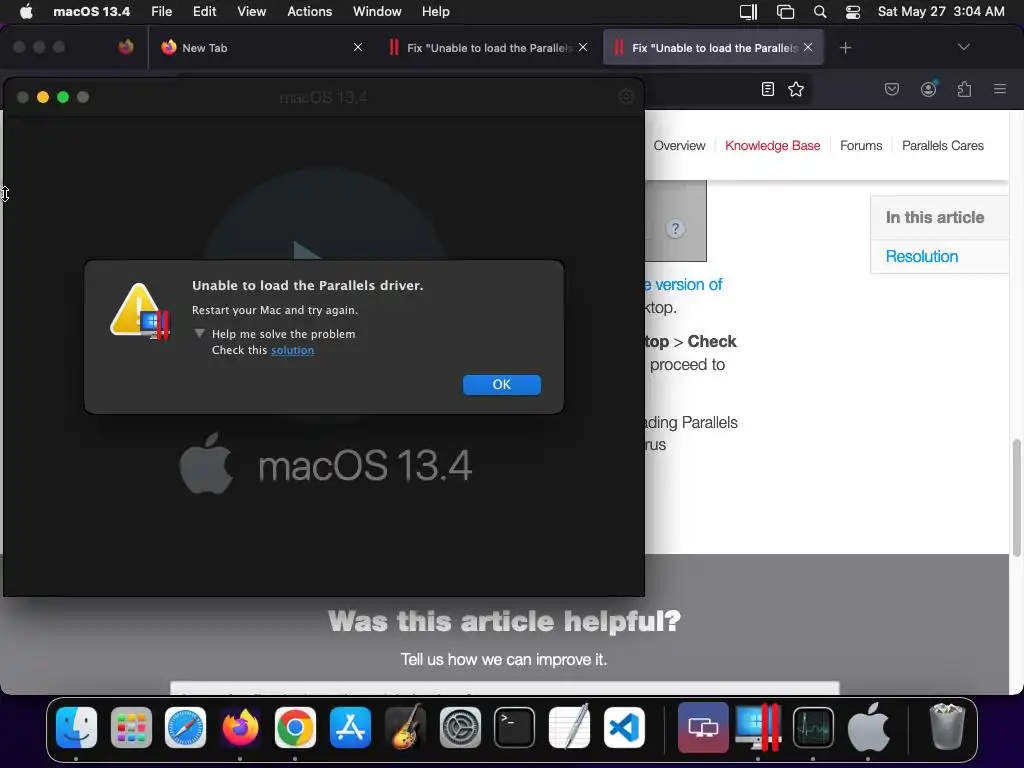The height and width of the screenshot is (768, 1024).
Task: Open the View menu
Action: tap(251, 12)
